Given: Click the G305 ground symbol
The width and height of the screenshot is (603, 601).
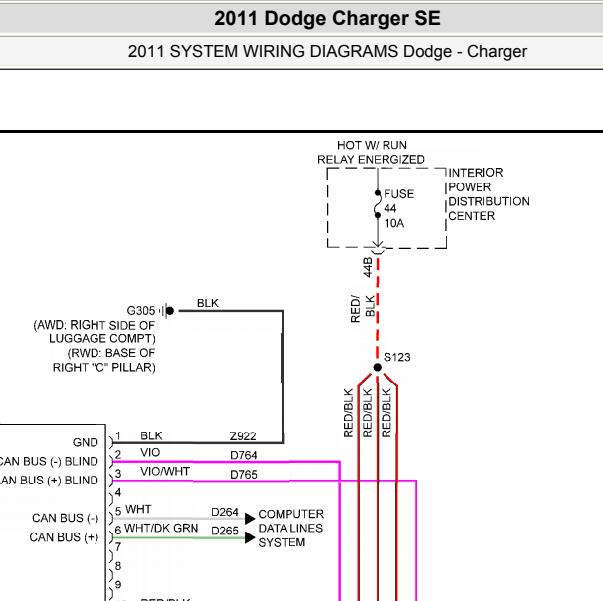Looking at the screenshot, I should click(x=168, y=310).
